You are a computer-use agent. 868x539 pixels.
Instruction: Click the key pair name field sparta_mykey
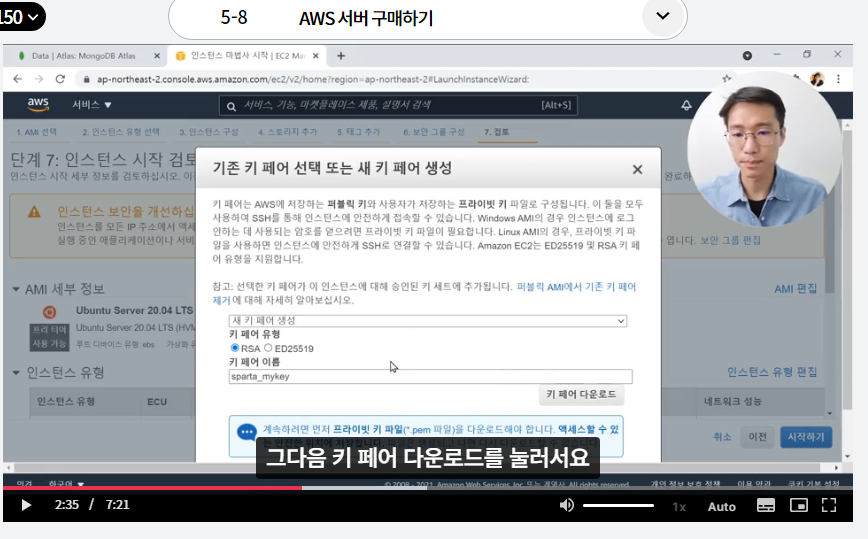coord(430,377)
